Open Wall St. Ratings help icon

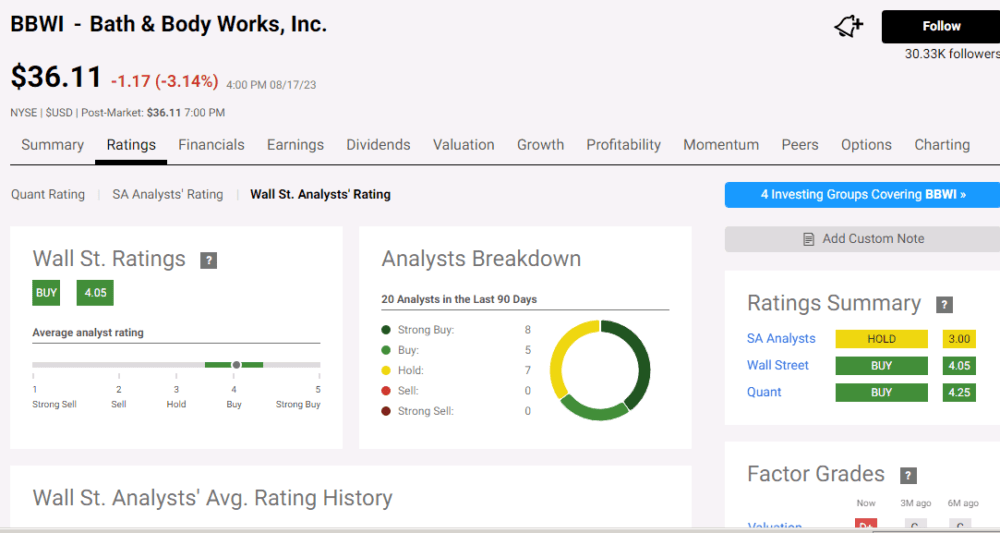point(209,260)
